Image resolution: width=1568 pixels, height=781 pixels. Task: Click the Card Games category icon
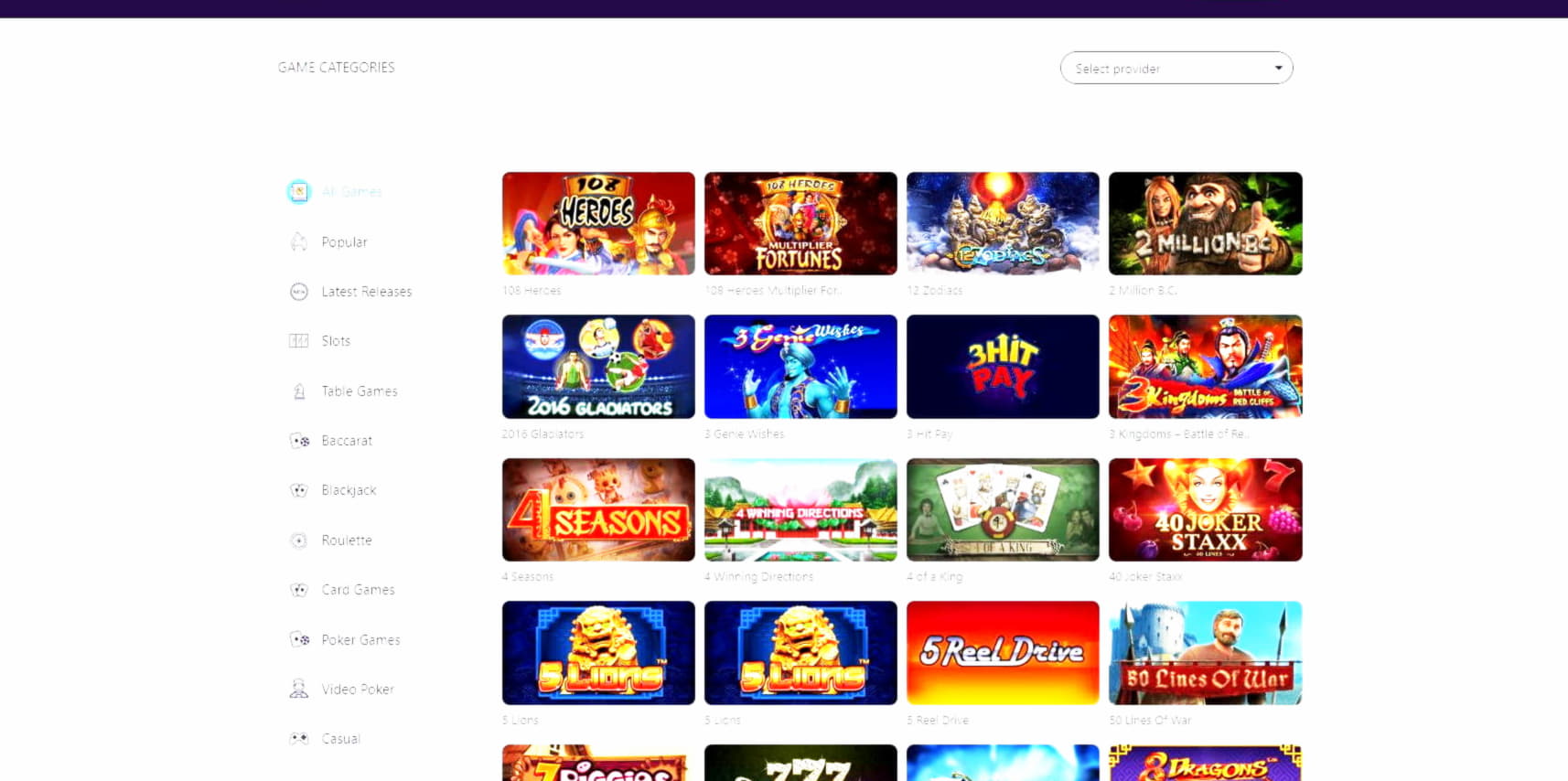[x=298, y=590]
